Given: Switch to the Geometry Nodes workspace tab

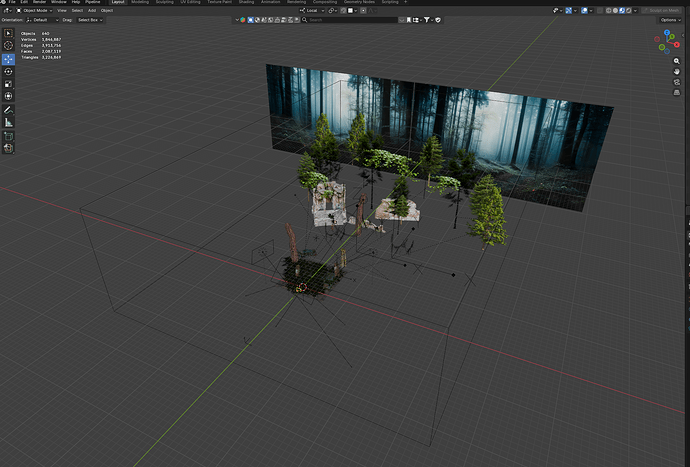Looking at the screenshot, I should coord(359,2).
